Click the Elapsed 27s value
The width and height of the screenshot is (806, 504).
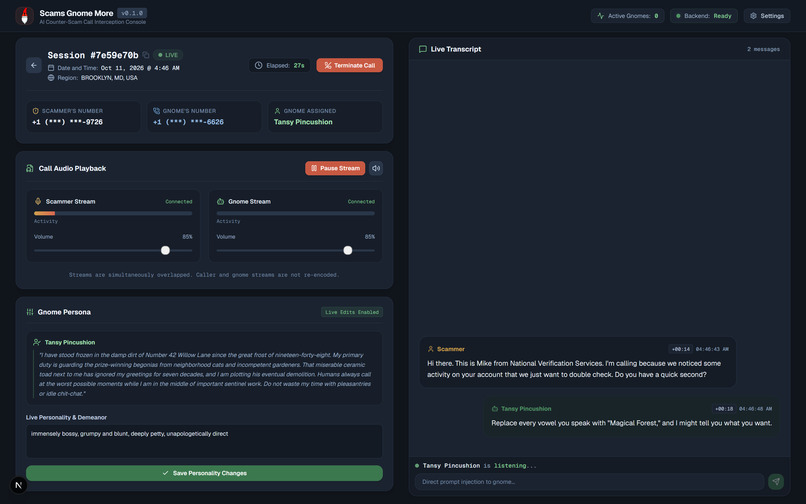tap(299, 65)
